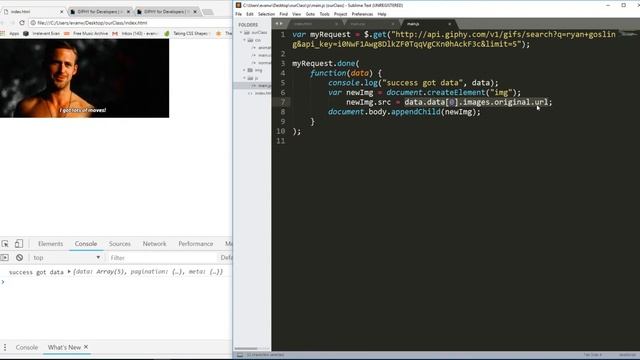Toggle the device toolbar icon in DevTools

[19, 244]
